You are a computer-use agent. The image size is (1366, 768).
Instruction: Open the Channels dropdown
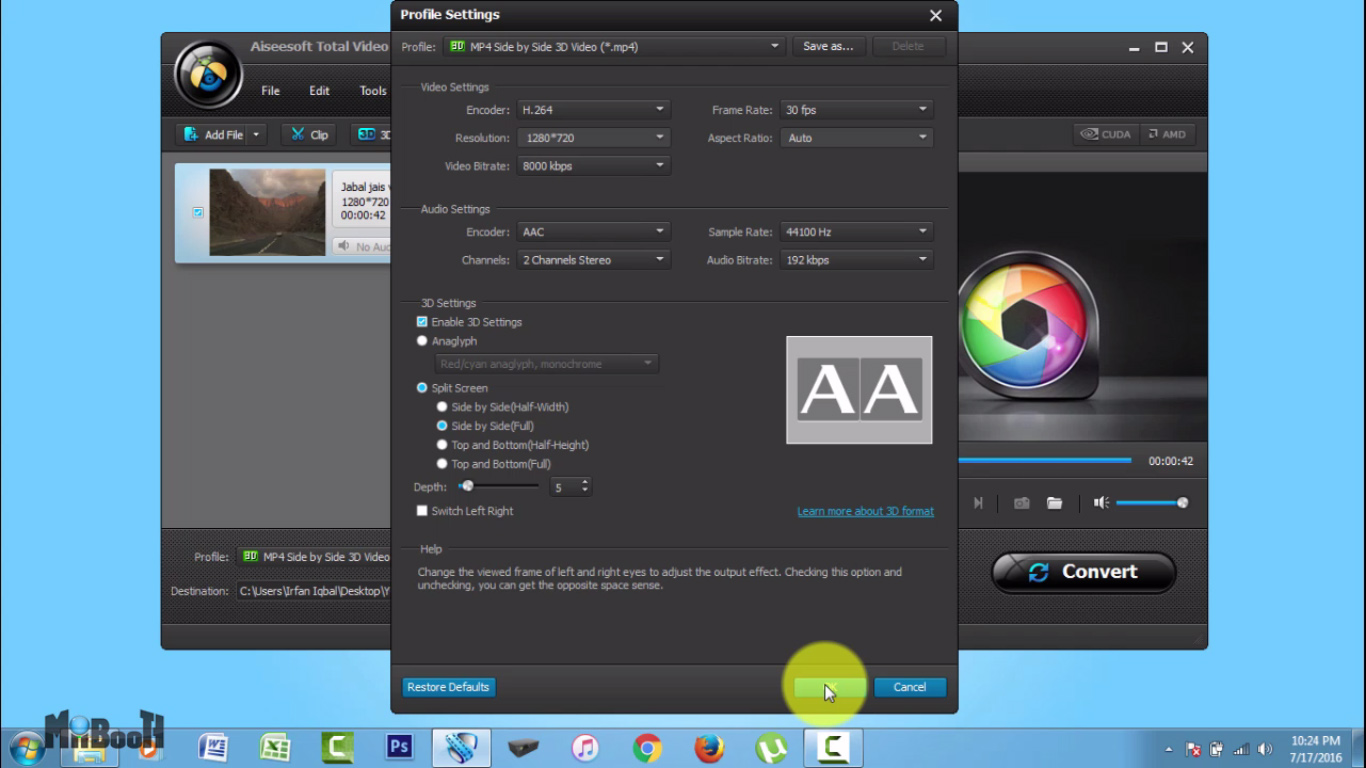[594, 260]
